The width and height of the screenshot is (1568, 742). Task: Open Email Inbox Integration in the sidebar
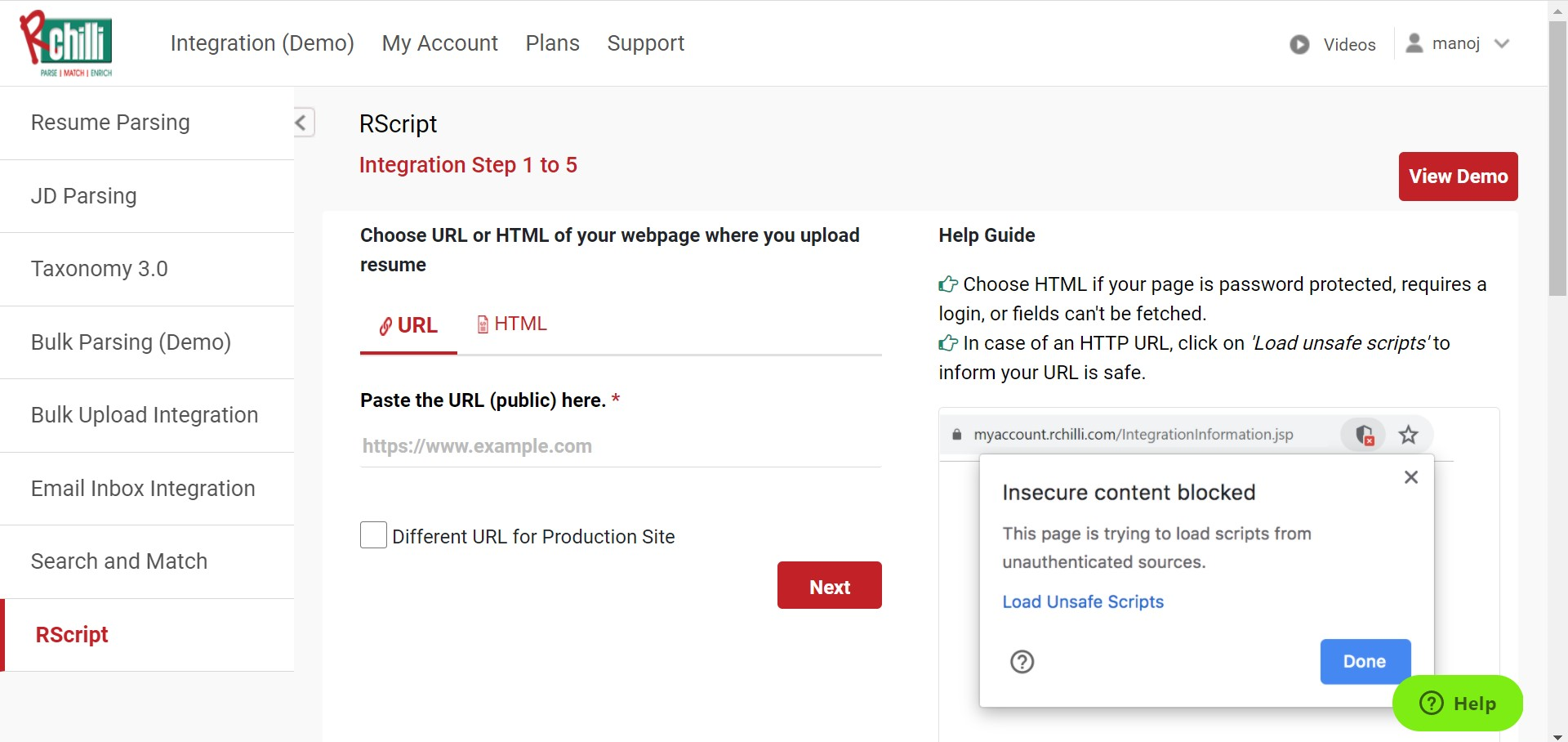click(x=147, y=489)
